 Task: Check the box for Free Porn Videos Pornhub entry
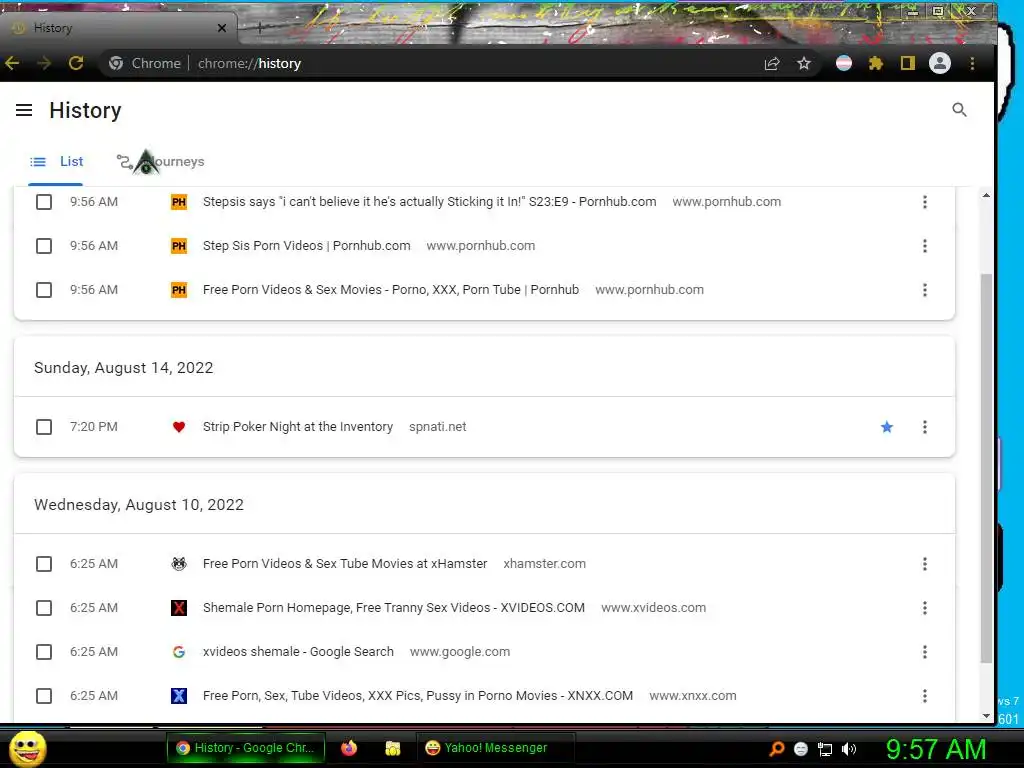[x=44, y=290]
